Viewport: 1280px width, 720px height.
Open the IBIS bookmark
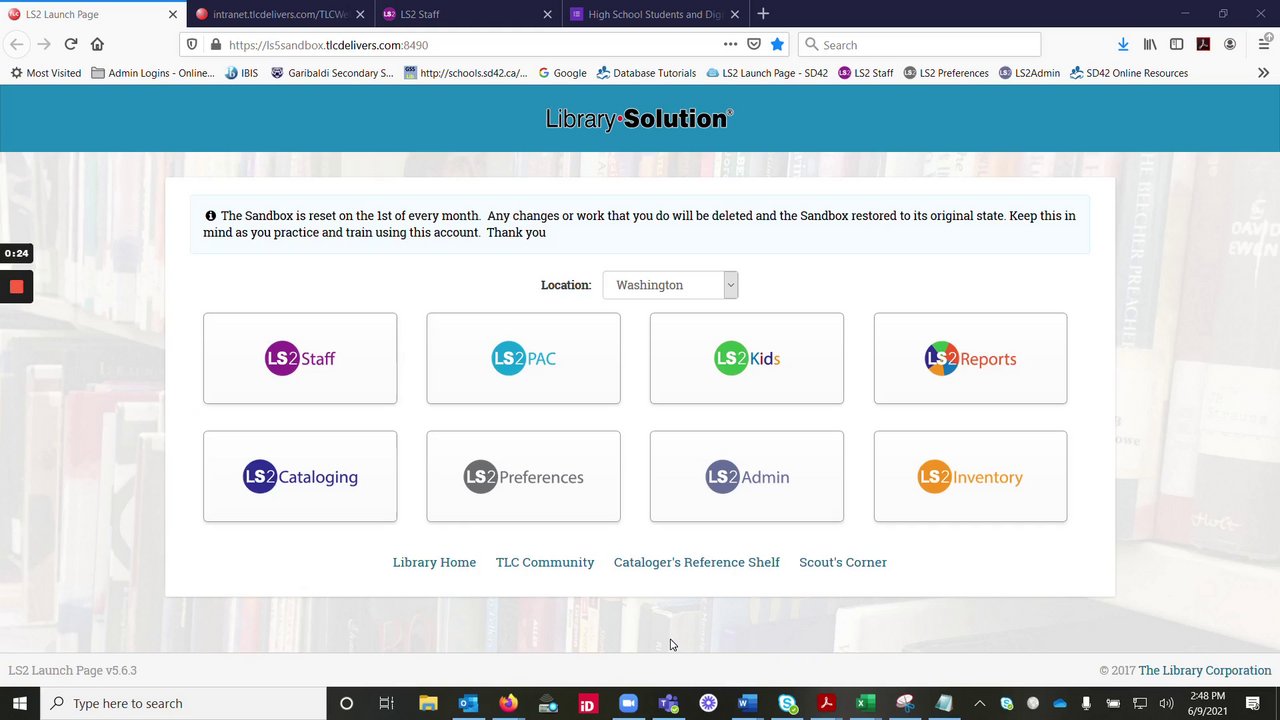tap(242, 73)
